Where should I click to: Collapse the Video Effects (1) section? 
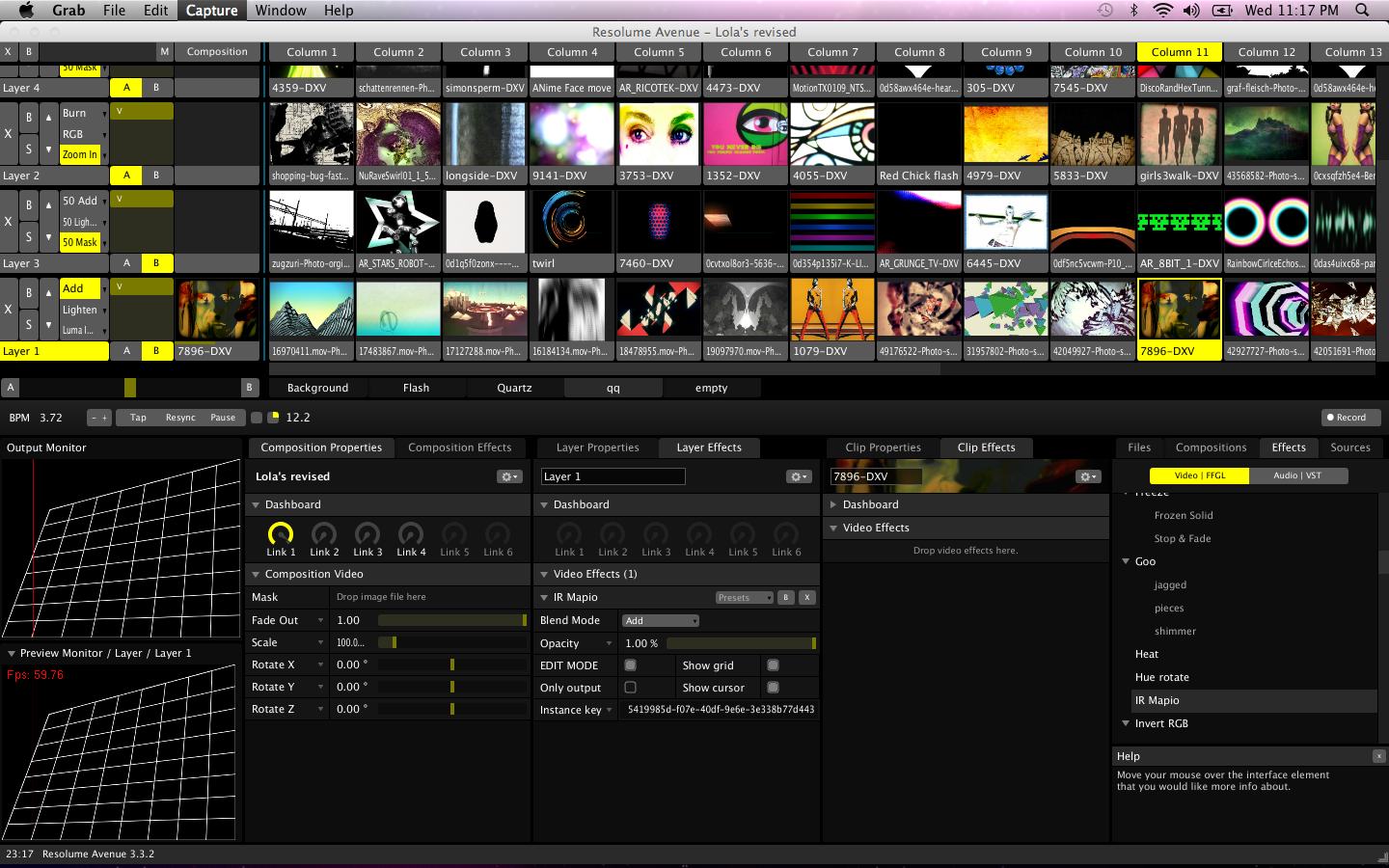click(x=544, y=574)
